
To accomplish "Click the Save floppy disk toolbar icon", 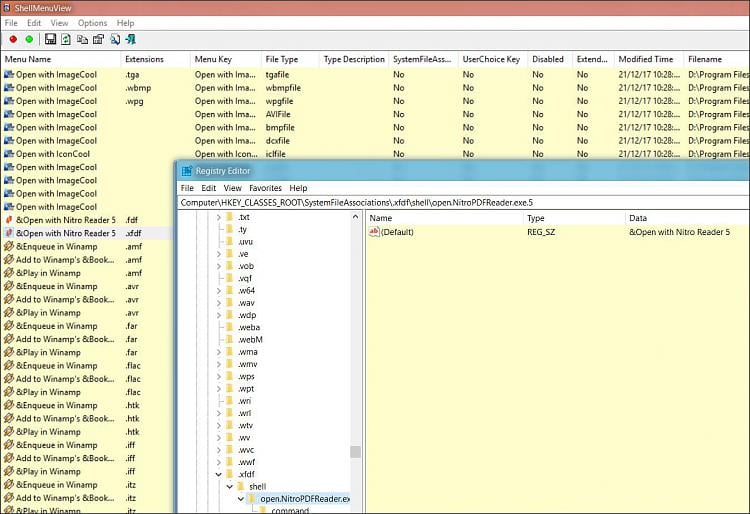I will (50, 40).
